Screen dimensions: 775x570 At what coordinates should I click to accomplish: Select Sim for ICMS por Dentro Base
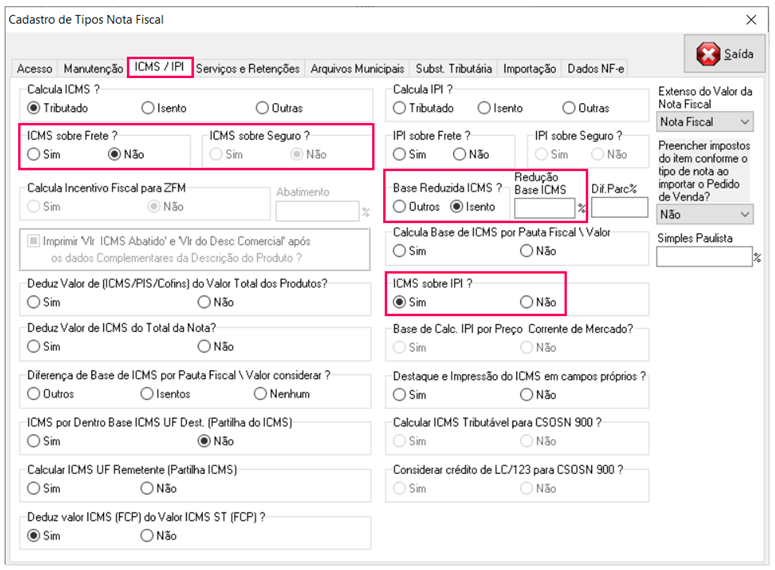(x=34, y=441)
